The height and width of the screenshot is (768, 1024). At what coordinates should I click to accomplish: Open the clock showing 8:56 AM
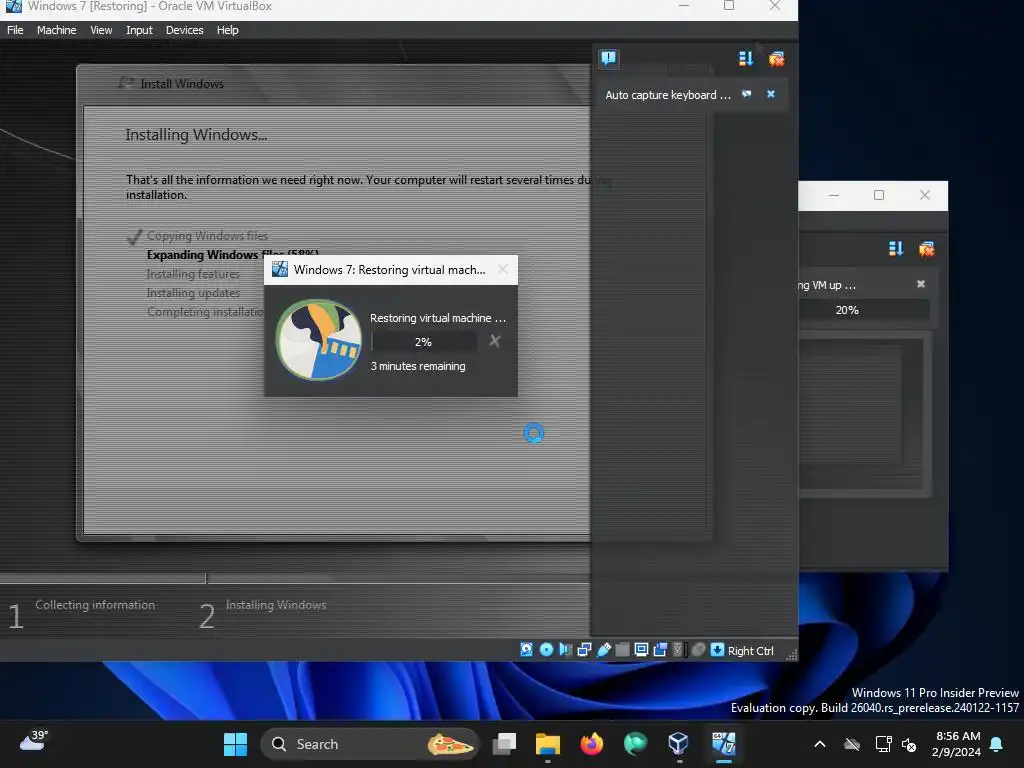click(957, 744)
